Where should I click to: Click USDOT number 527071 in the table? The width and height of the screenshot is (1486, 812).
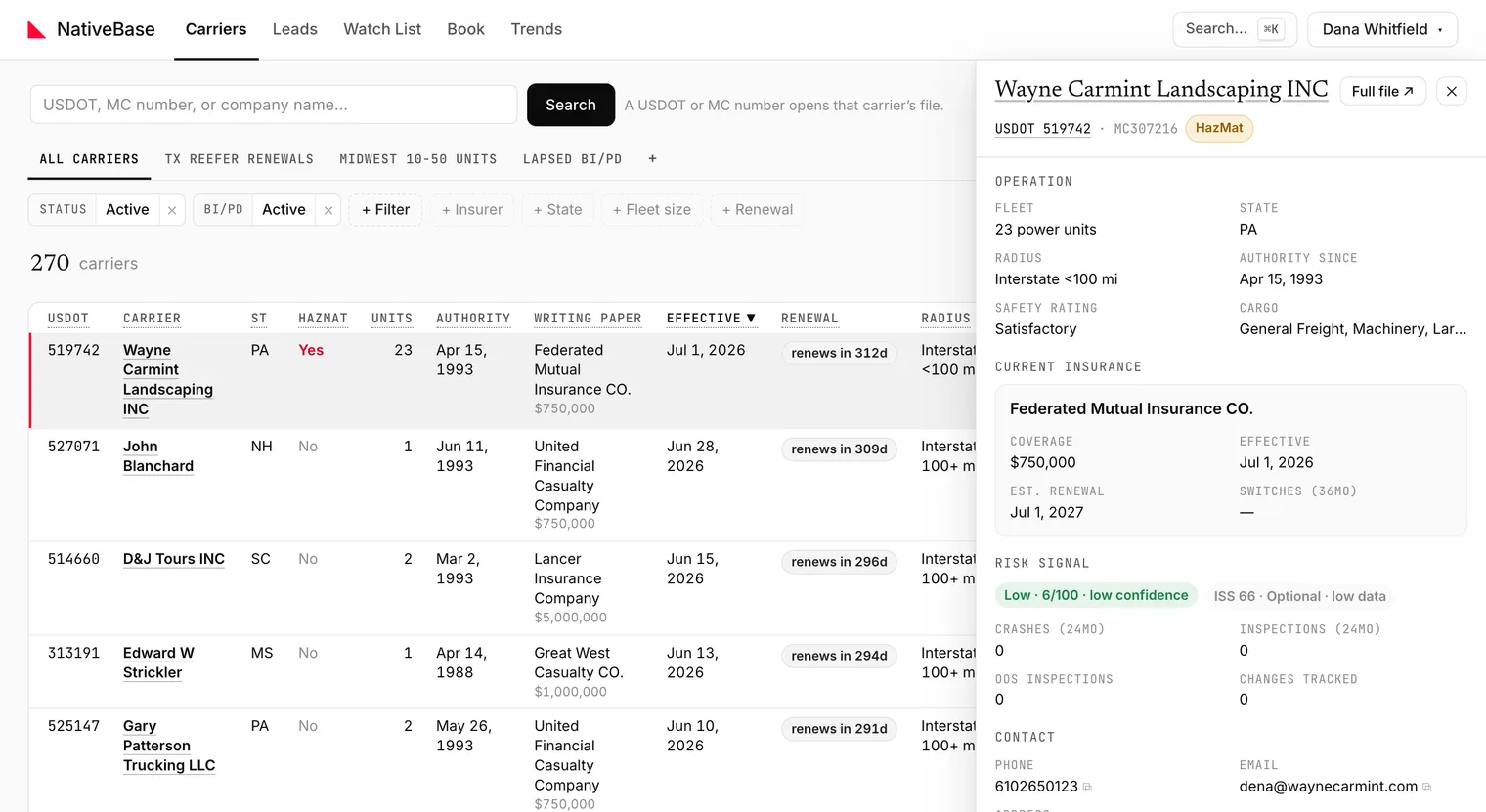(x=73, y=447)
